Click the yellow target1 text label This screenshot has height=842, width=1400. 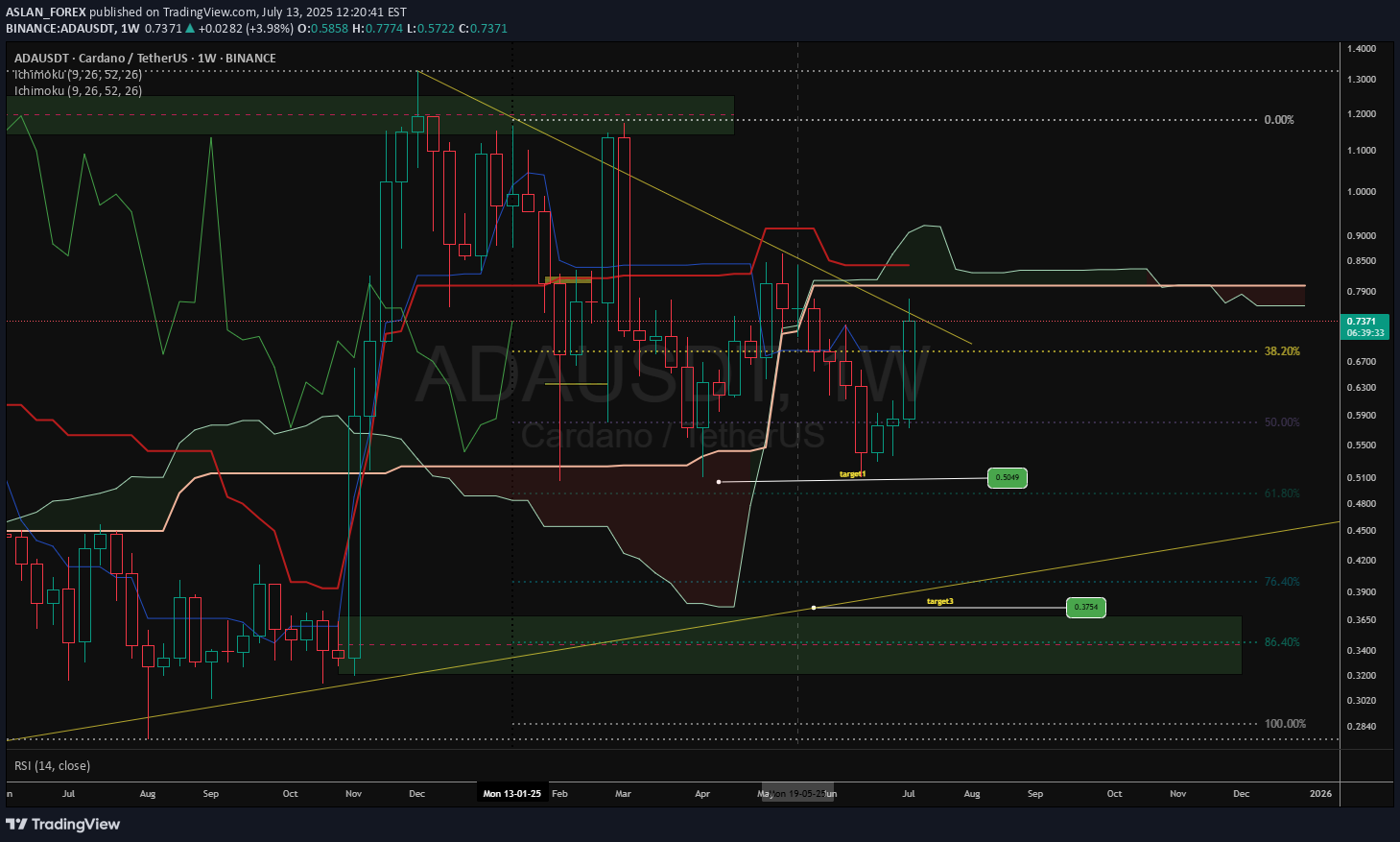coord(852,474)
